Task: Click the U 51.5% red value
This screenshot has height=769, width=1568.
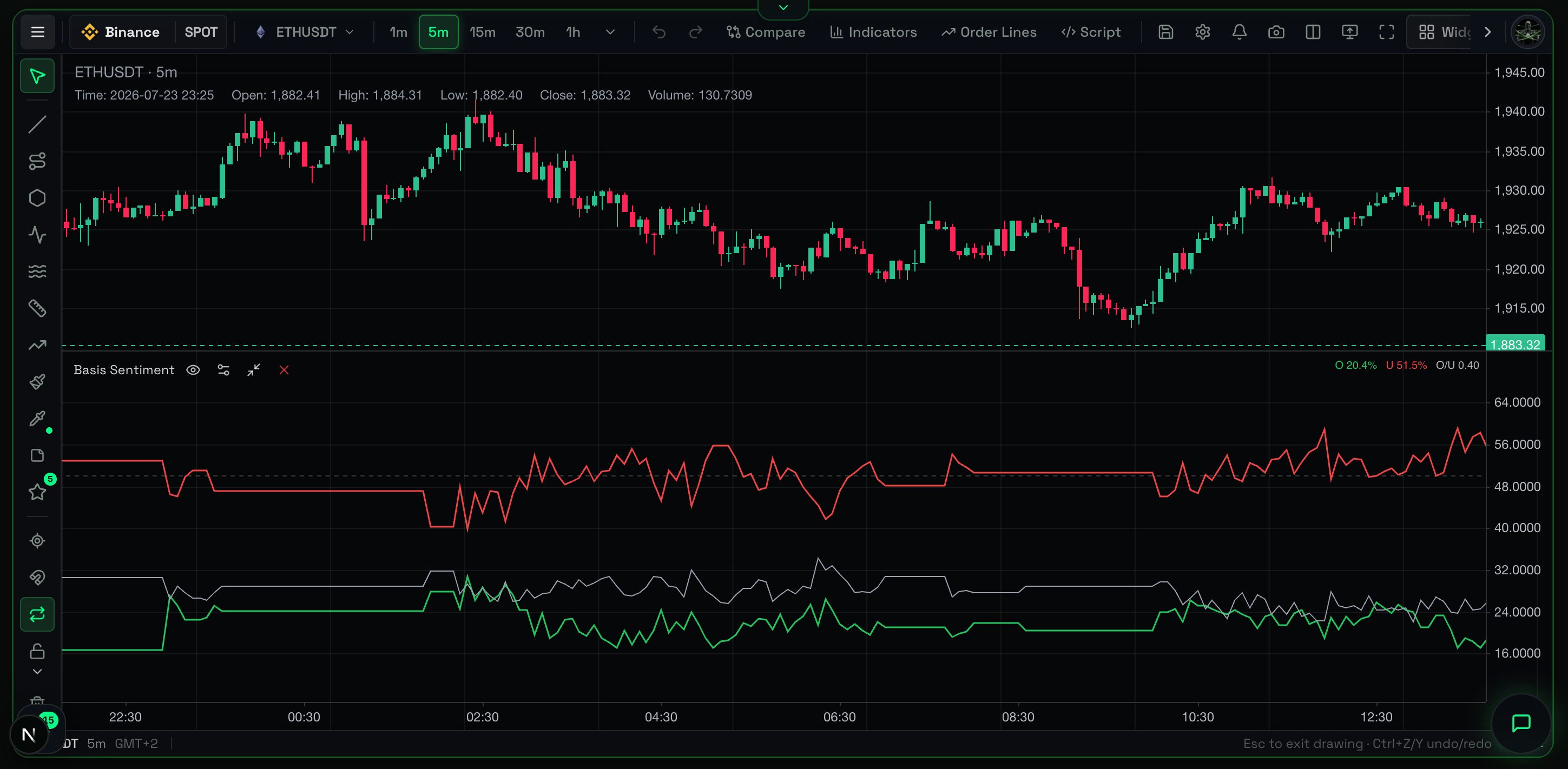Action: [1406, 365]
